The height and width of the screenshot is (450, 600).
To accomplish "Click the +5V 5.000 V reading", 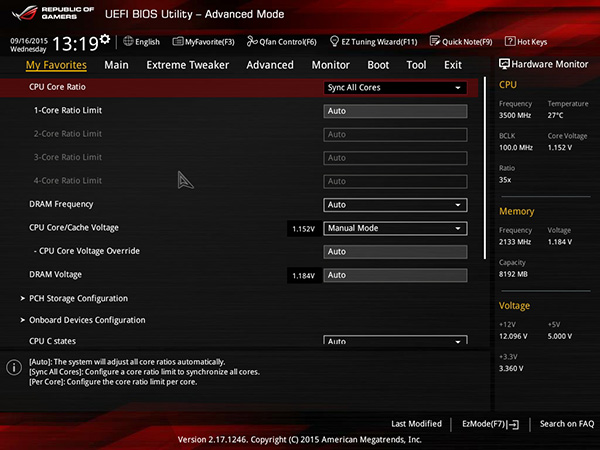I will pos(560,336).
